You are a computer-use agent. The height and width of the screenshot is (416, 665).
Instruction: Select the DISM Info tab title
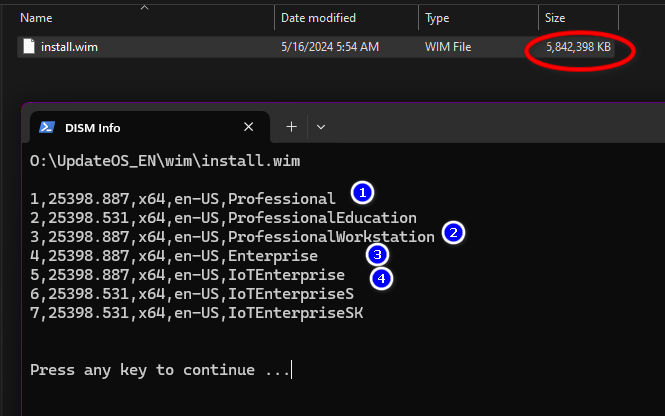92,128
